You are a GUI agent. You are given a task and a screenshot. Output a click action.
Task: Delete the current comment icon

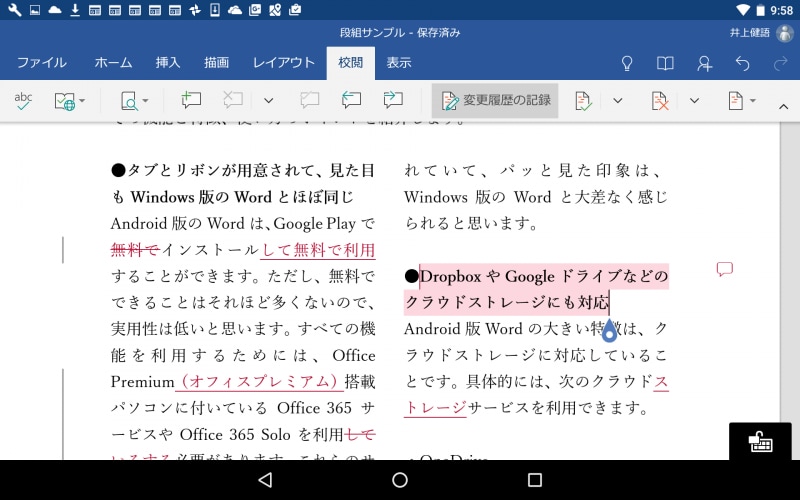[x=232, y=100]
